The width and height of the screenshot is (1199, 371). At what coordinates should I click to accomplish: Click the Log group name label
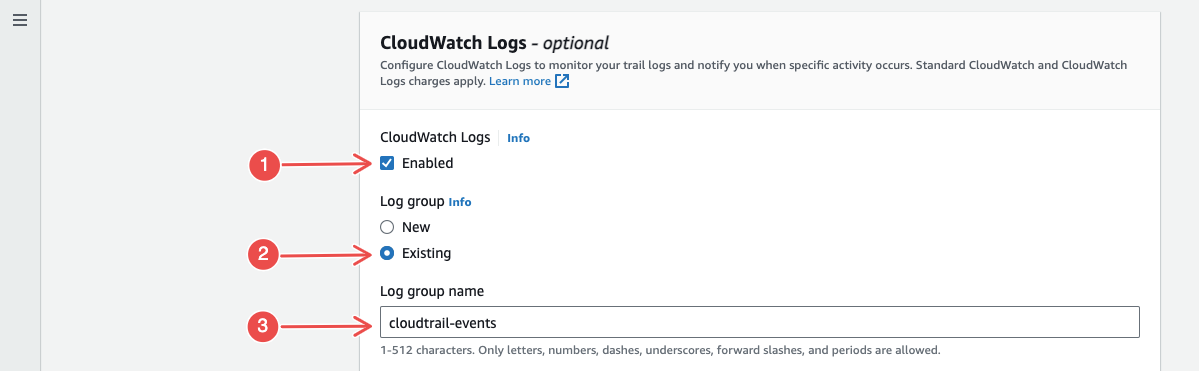click(431, 291)
